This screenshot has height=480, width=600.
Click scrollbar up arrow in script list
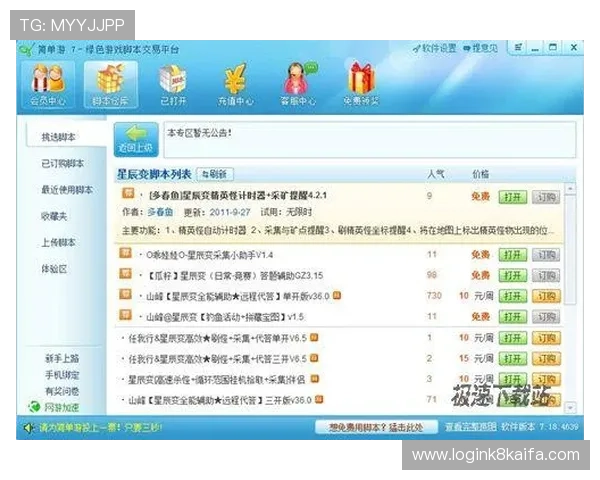[570, 189]
